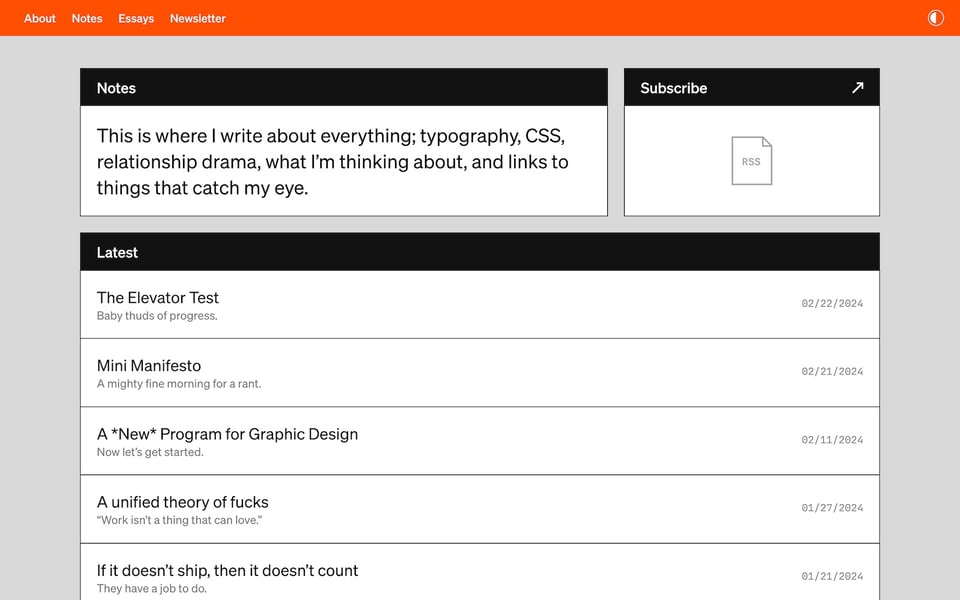The width and height of the screenshot is (960, 600).
Task: Read A unified theory of fucks
Action: pyautogui.click(x=183, y=502)
